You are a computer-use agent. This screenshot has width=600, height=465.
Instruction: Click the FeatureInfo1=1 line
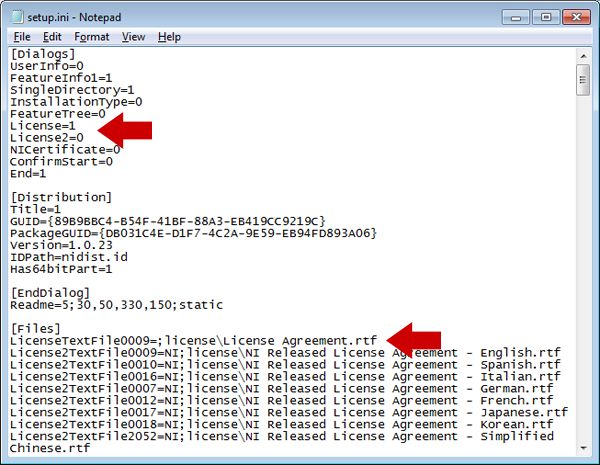(x=61, y=78)
